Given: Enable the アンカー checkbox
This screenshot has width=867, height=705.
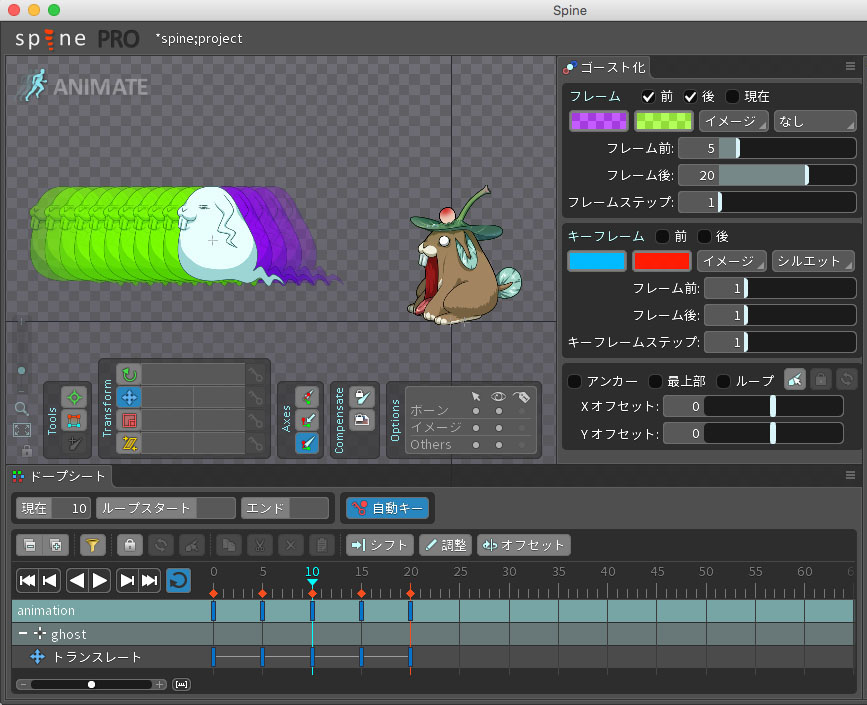Looking at the screenshot, I should point(574,381).
